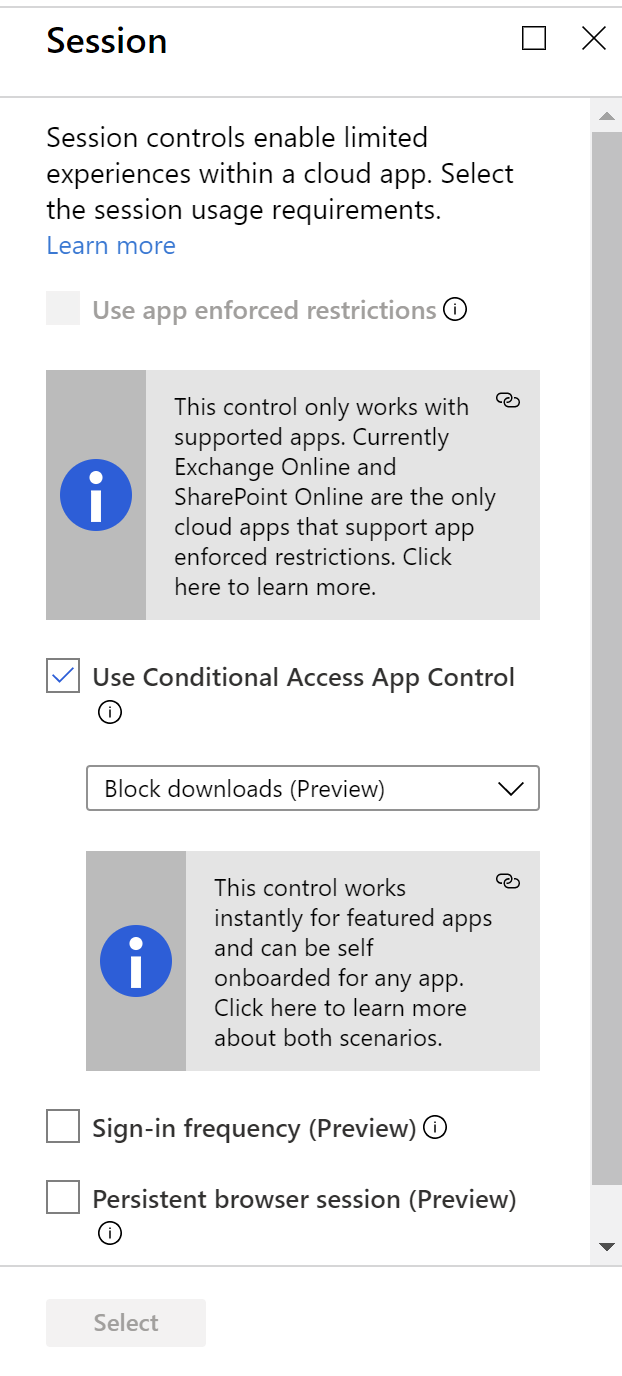Open the Block downloads (Preview) dropdown
This screenshot has height=1376, width=622.
coord(313,788)
